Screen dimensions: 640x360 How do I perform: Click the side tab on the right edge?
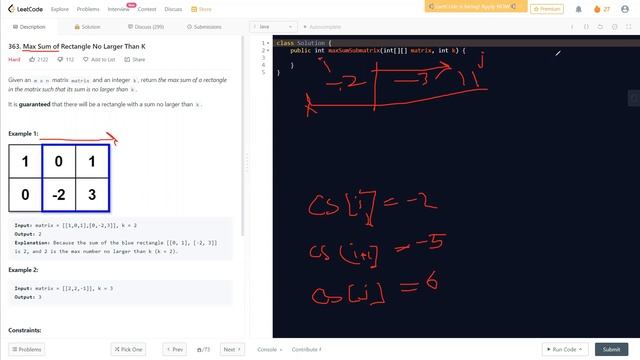click(x=634, y=98)
